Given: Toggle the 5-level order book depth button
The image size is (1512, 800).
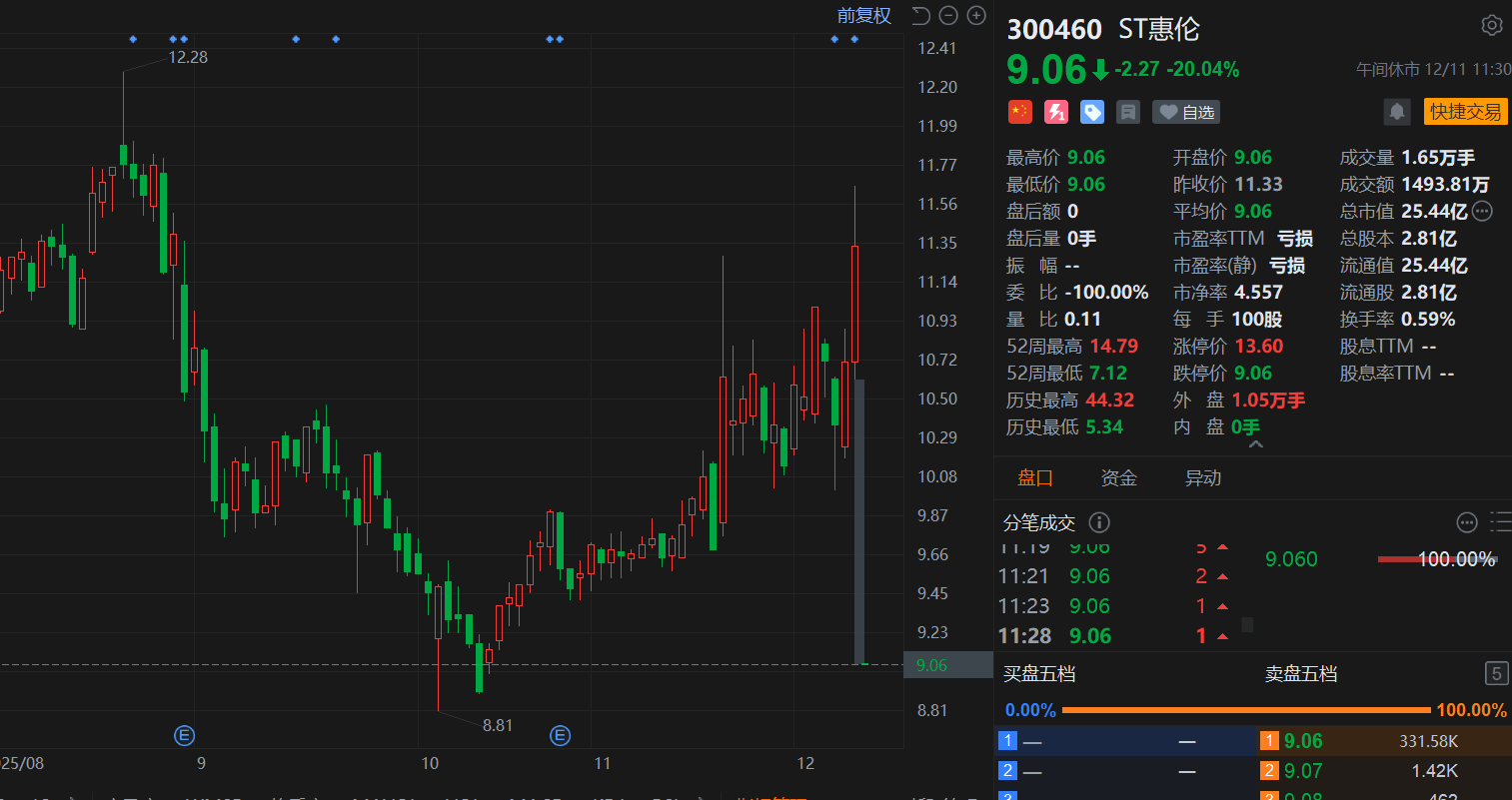Looking at the screenshot, I should [x=1496, y=673].
